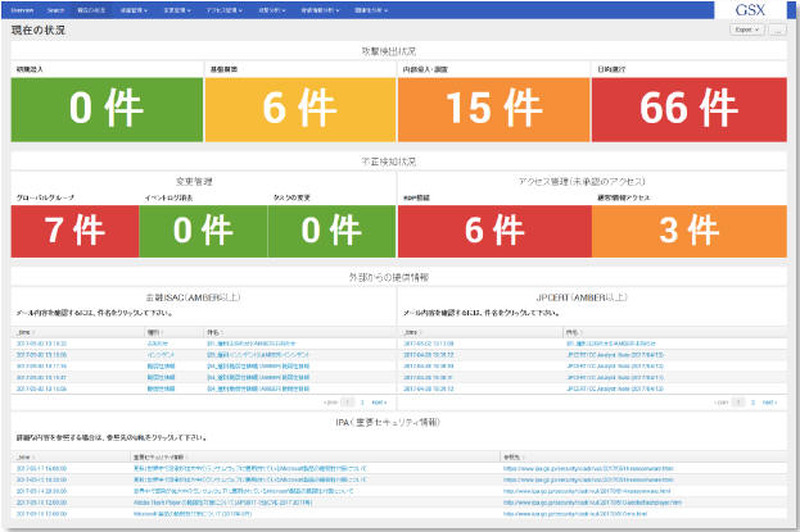
Task: Sort the 金融ISAC table by _time column
Action: tap(24, 331)
